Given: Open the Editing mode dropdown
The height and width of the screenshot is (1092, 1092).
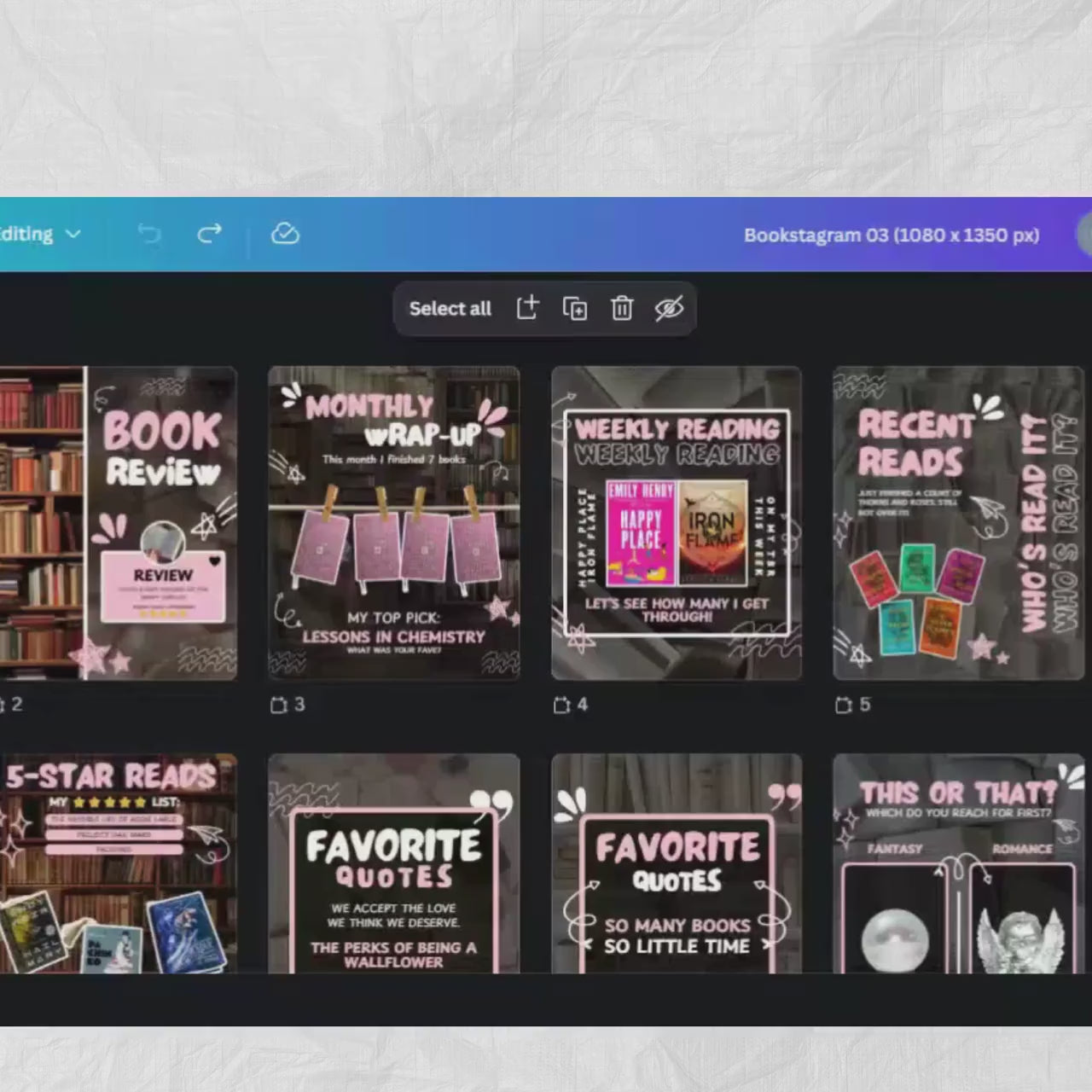Looking at the screenshot, I should (40, 234).
